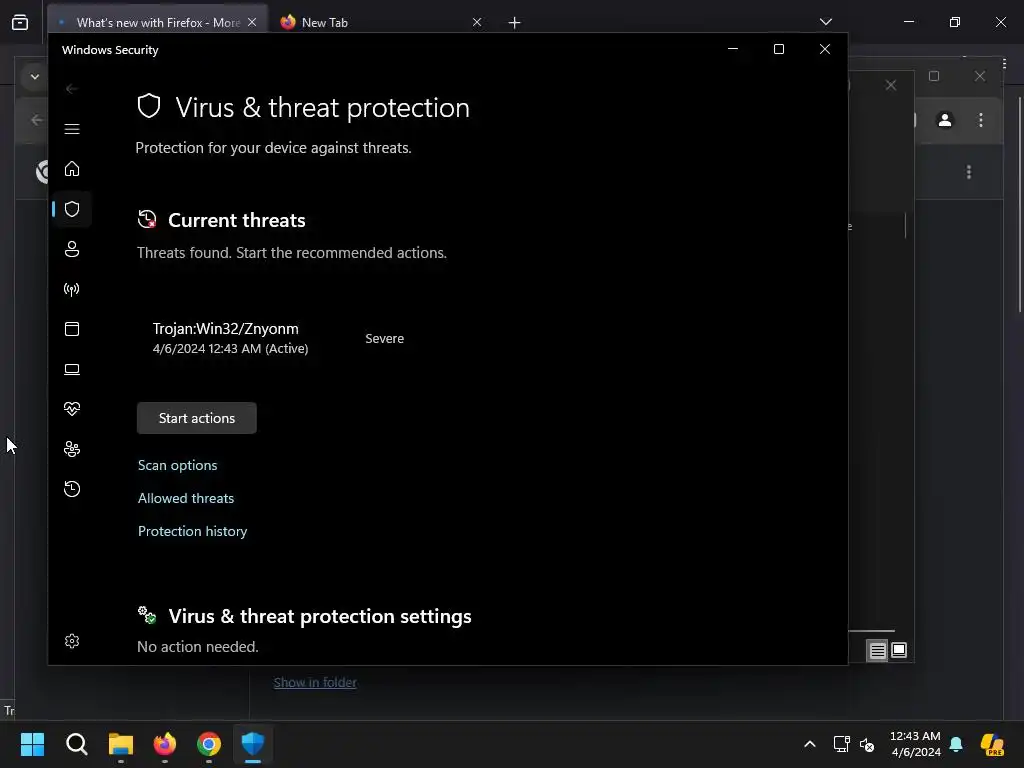Maximize the Windows Security window
1024x768 pixels.
[x=778, y=49]
